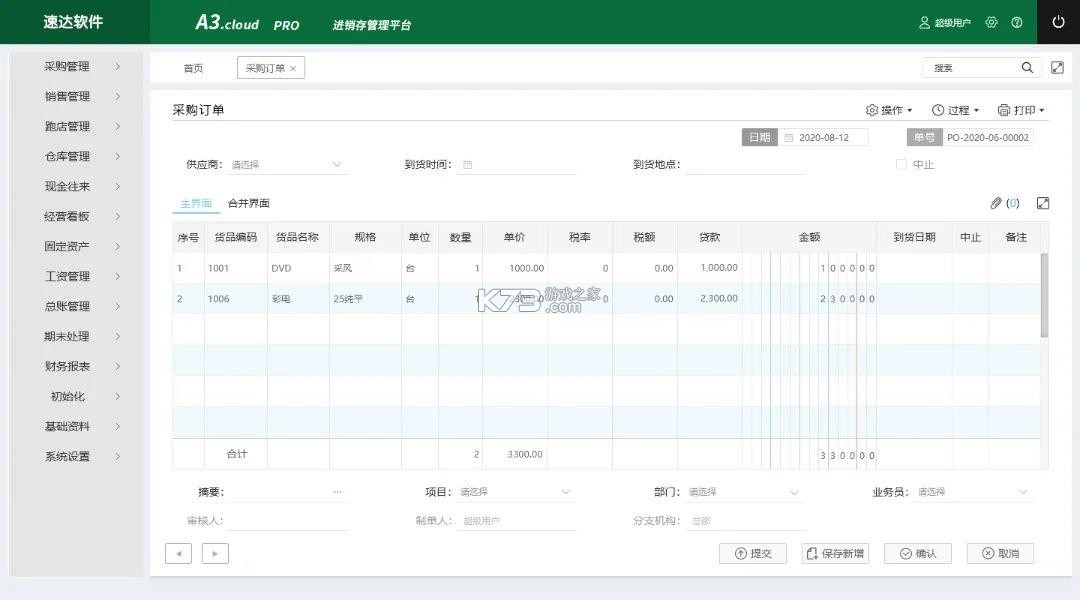Switch to 主界面 tab

[x=196, y=203]
